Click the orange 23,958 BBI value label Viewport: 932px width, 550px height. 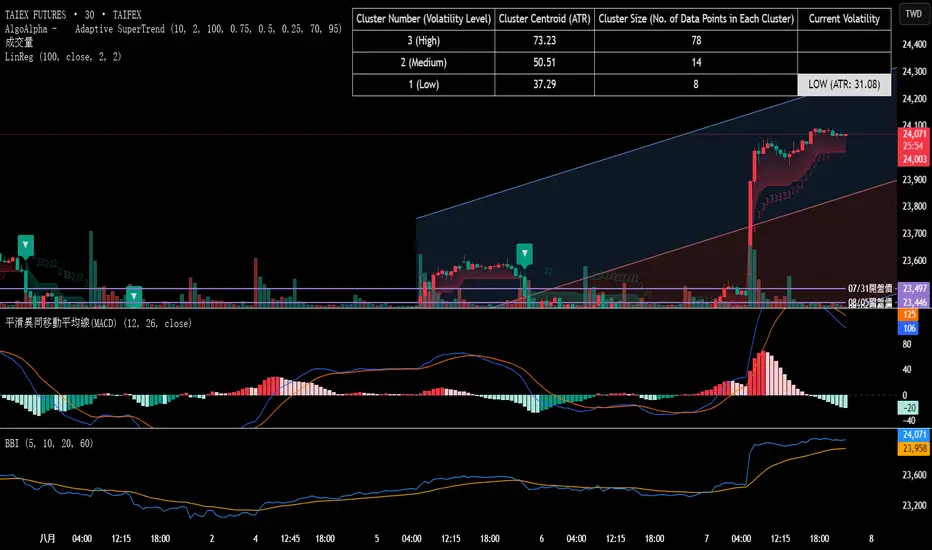(x=912, y=449)
